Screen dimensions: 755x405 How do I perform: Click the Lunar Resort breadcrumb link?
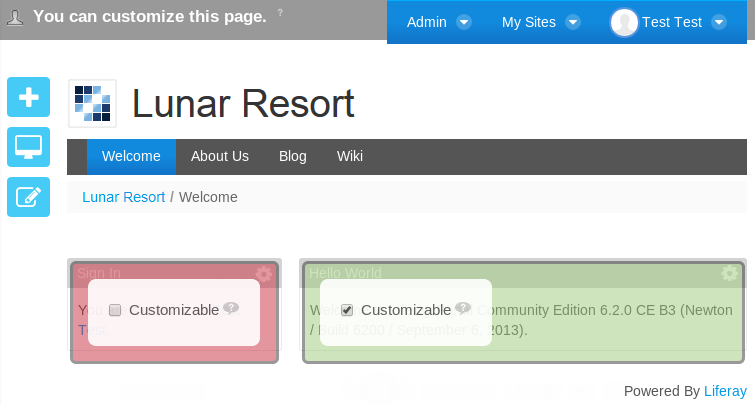tap(123, 197)
